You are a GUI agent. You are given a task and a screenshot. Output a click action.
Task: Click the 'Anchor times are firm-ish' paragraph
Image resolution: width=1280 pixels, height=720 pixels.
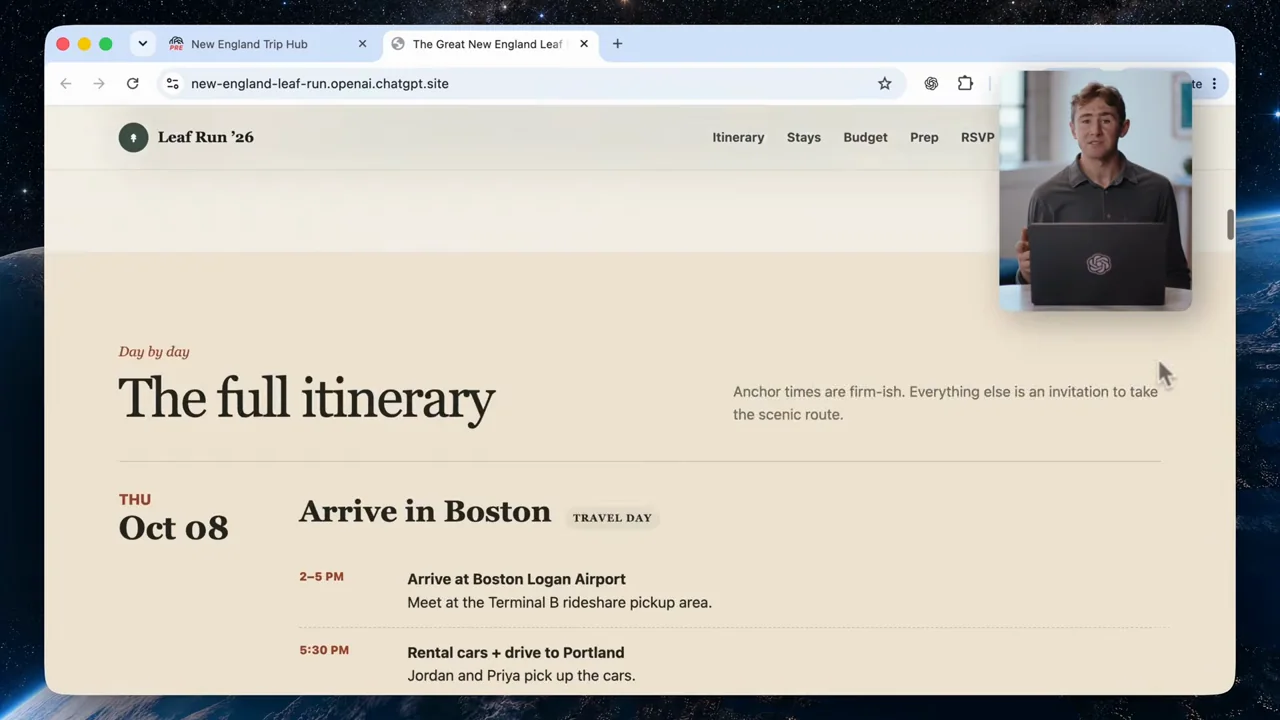click(945, 403)
